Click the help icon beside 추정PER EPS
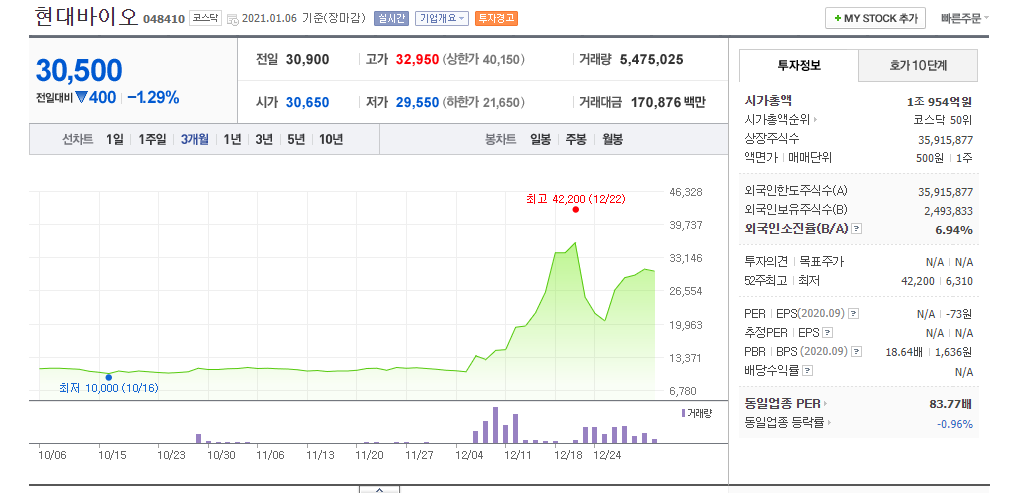1016x493 pixels. (x=827, y=333)
